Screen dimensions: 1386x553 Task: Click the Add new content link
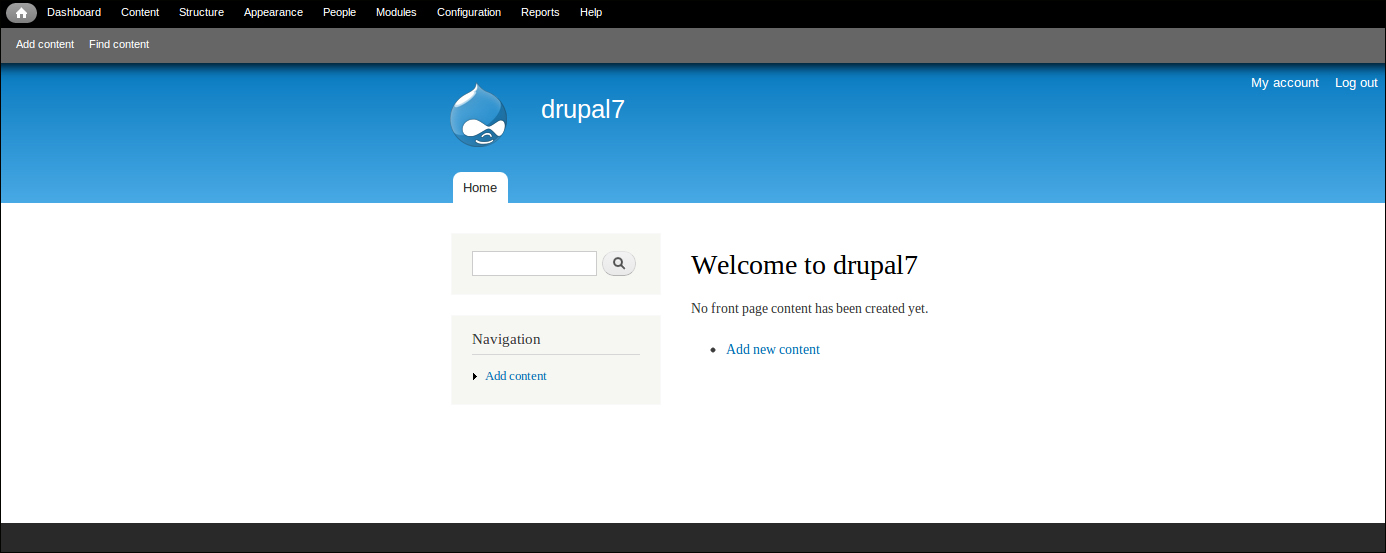[773, 349]
